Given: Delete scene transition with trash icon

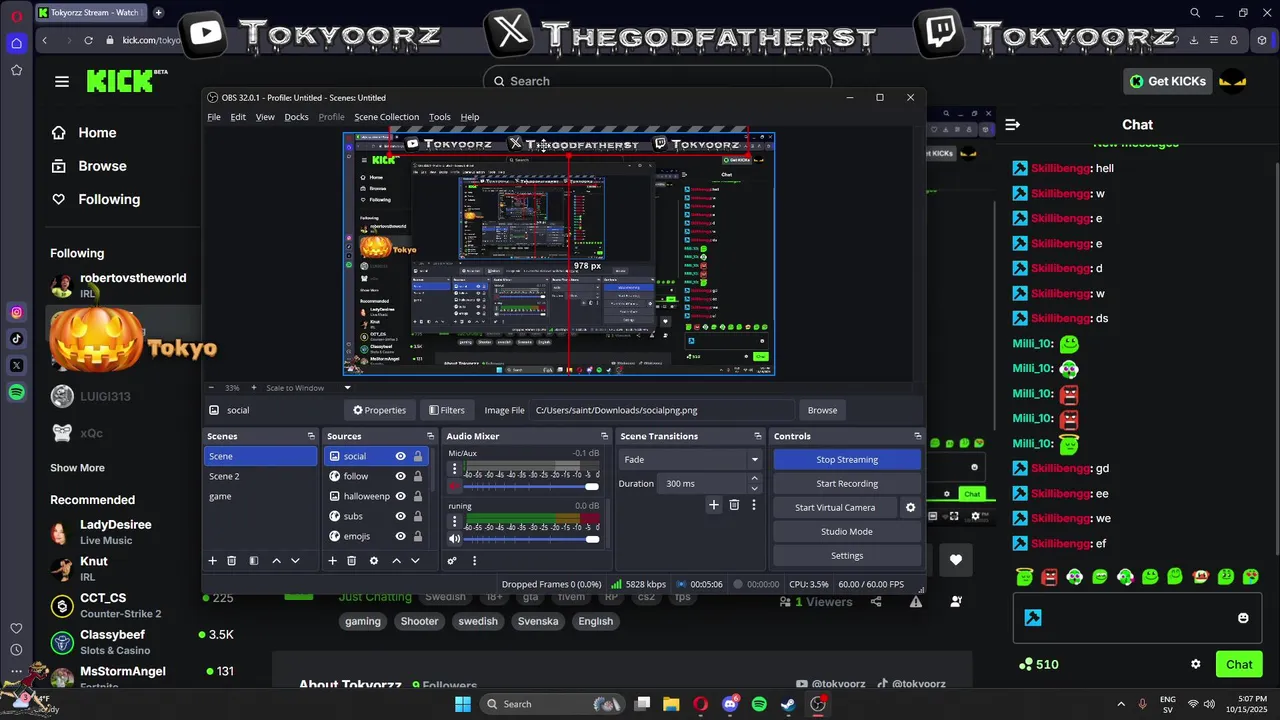Looking at the screenshot, I should click(x=734, y=505).
